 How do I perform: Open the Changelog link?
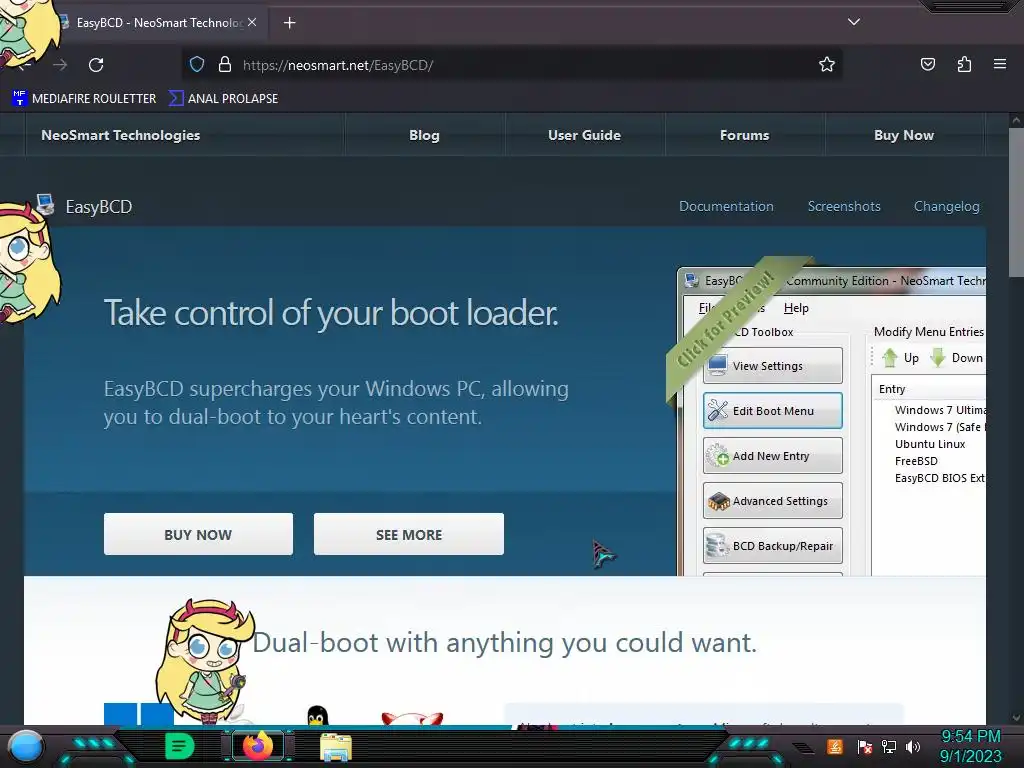(x=946, y=206)
